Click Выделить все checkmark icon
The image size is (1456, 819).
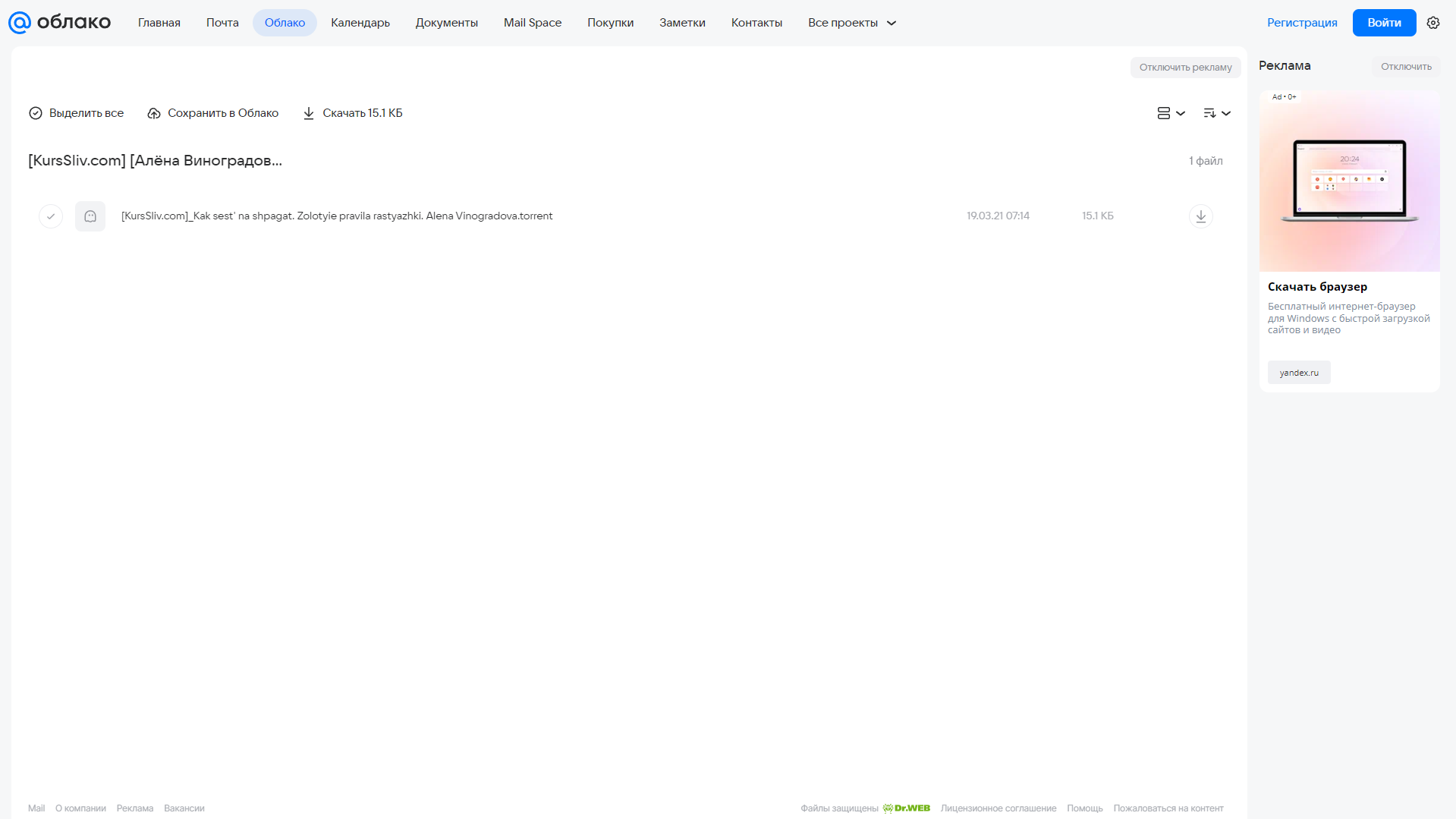click(x=36, y=113)
